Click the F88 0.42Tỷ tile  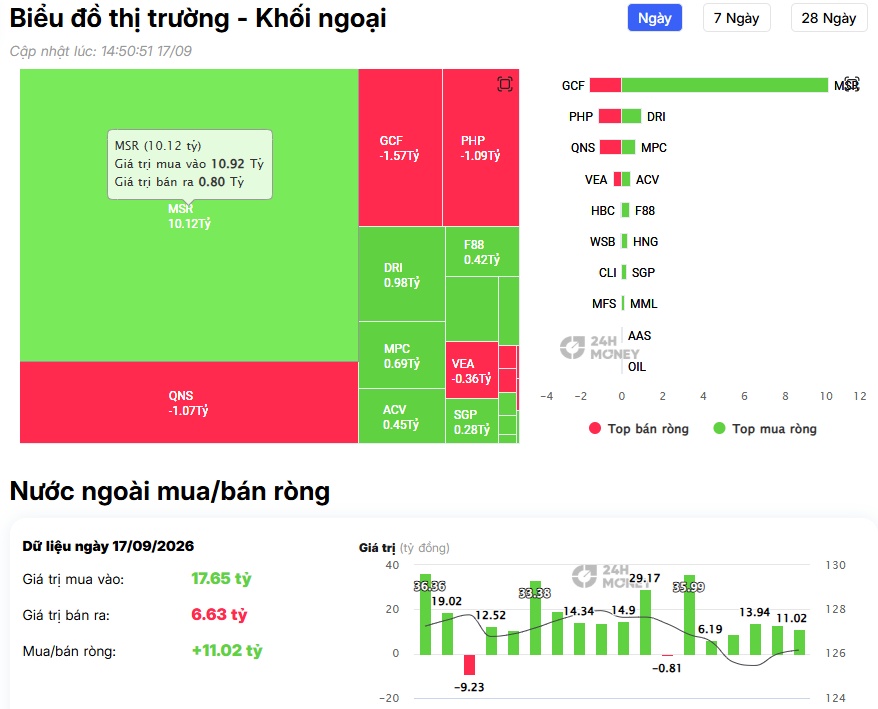click(482, 252)
